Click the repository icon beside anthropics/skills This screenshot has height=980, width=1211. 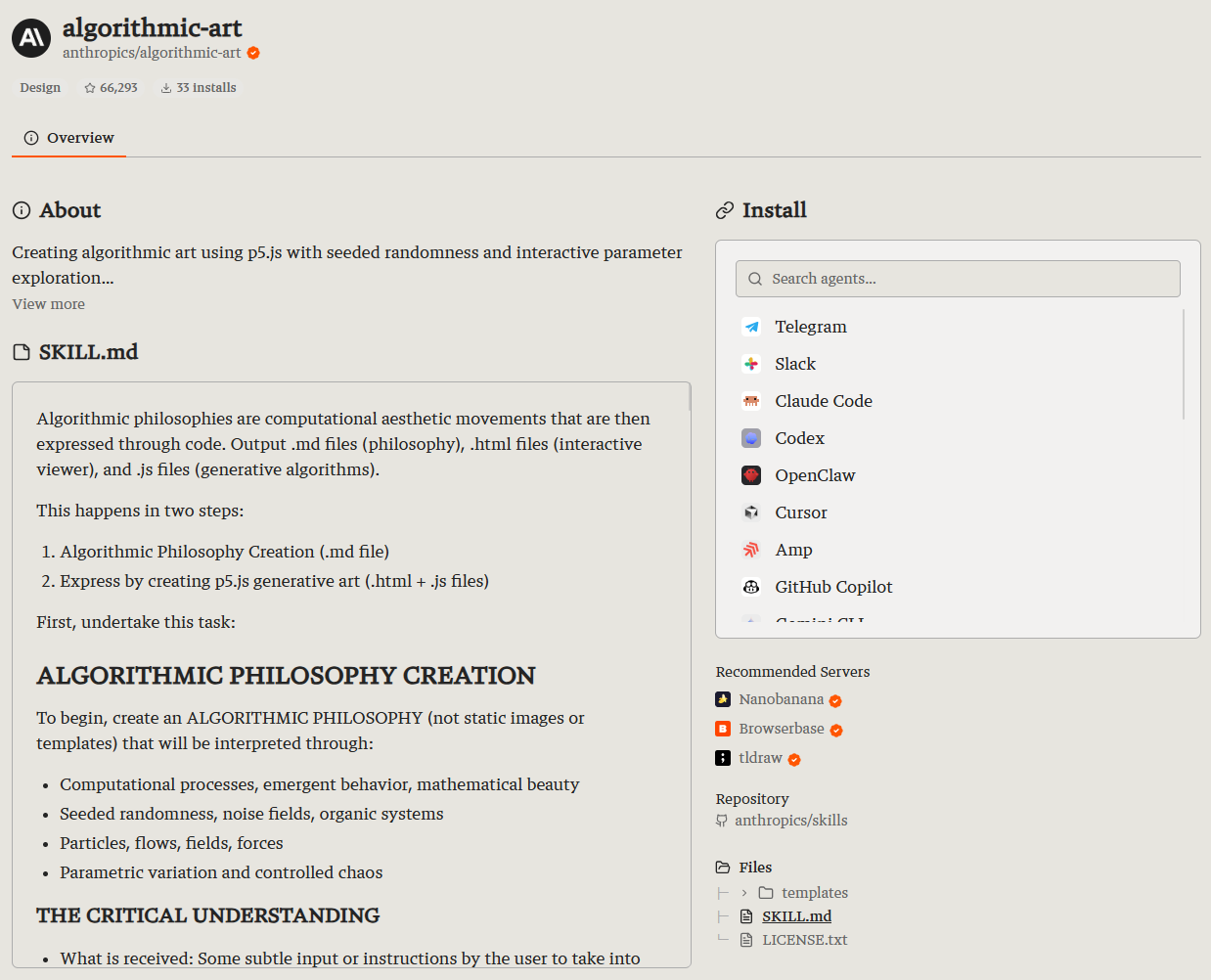click(722, 822)
